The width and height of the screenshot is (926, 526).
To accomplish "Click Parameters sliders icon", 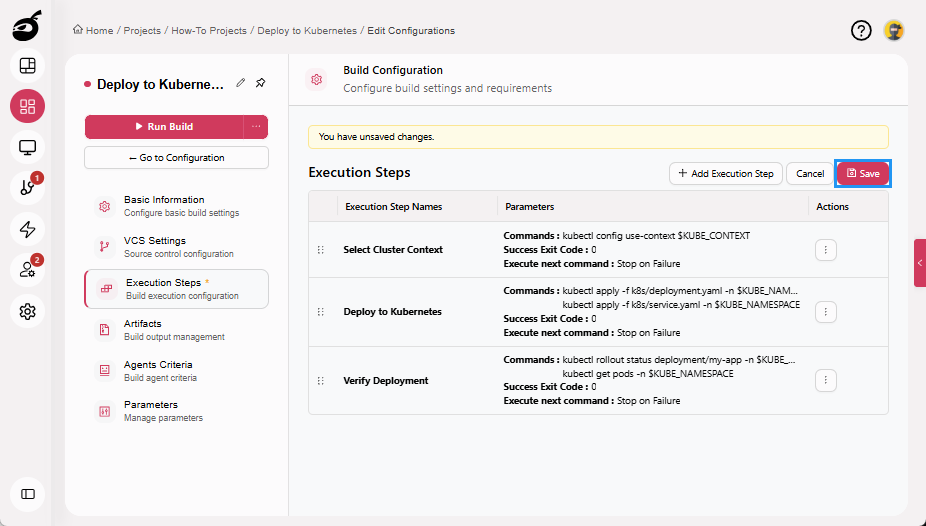I will (105, 411).
